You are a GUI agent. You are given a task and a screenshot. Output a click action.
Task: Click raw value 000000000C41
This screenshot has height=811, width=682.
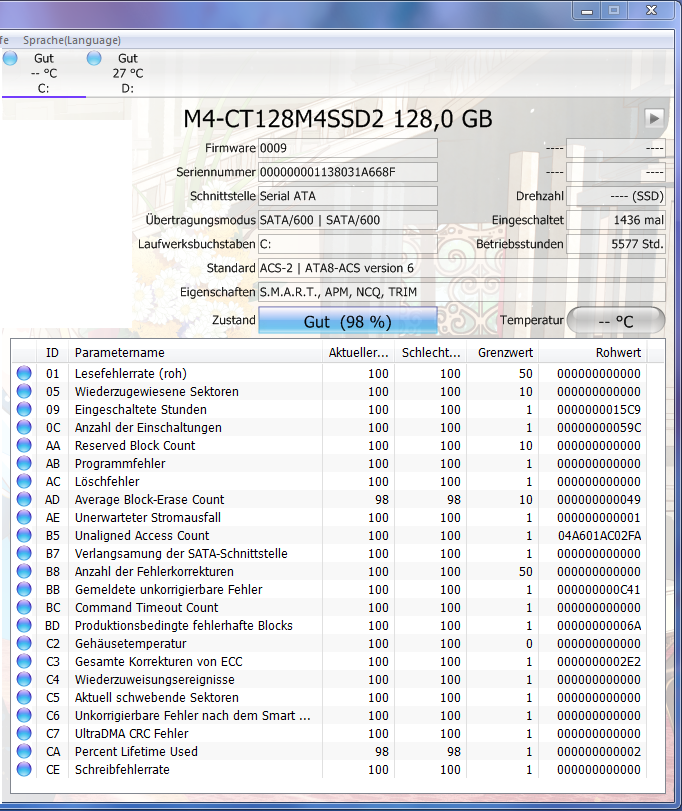click(x=599, y=590)
